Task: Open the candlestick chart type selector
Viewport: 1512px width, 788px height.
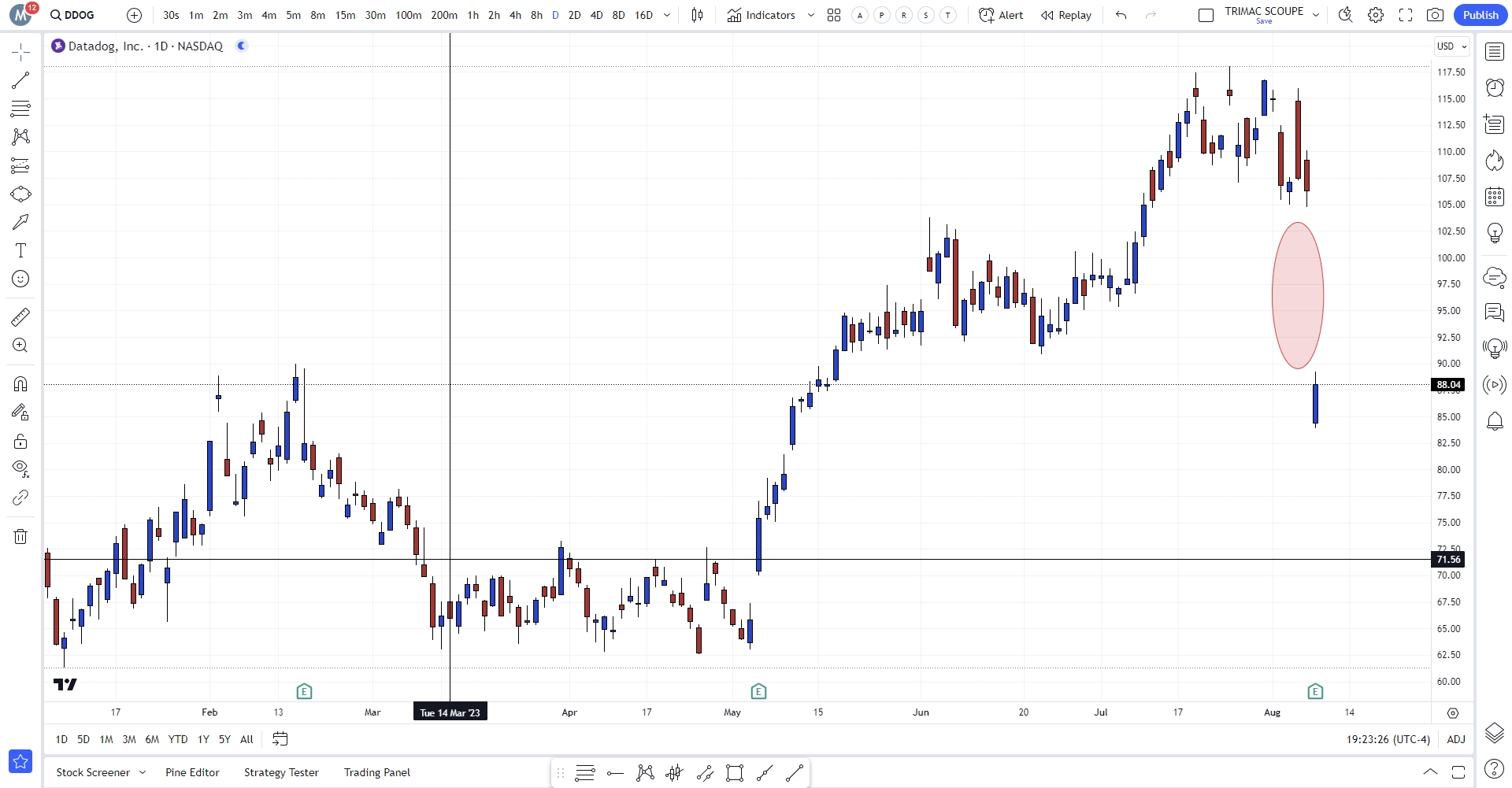Action: click(697, 15)
